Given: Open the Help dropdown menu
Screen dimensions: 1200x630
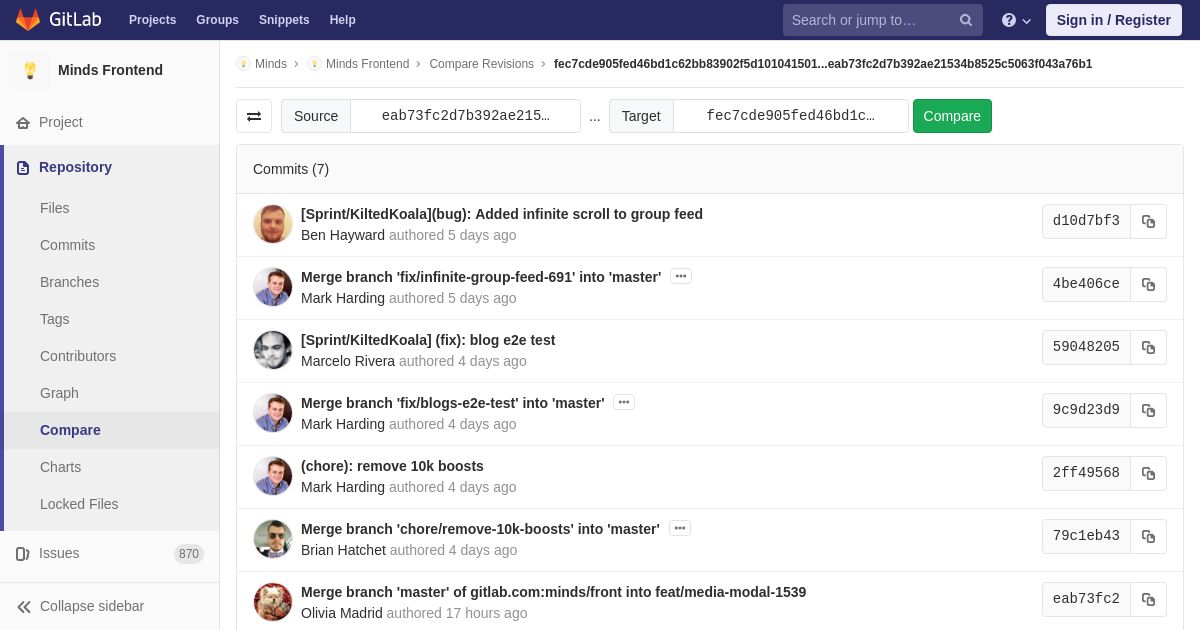Looking at the screenshot, I should pyautogui.click(x=1016, y=20).
